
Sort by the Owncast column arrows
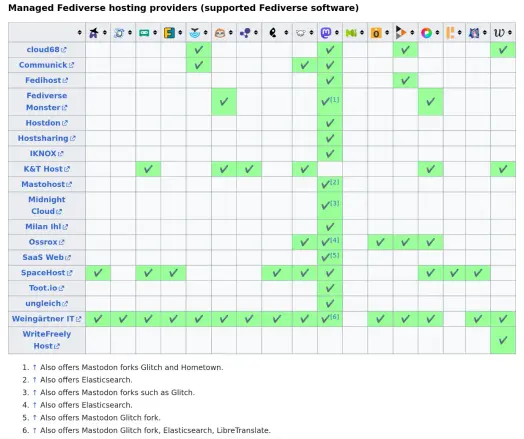387,32
